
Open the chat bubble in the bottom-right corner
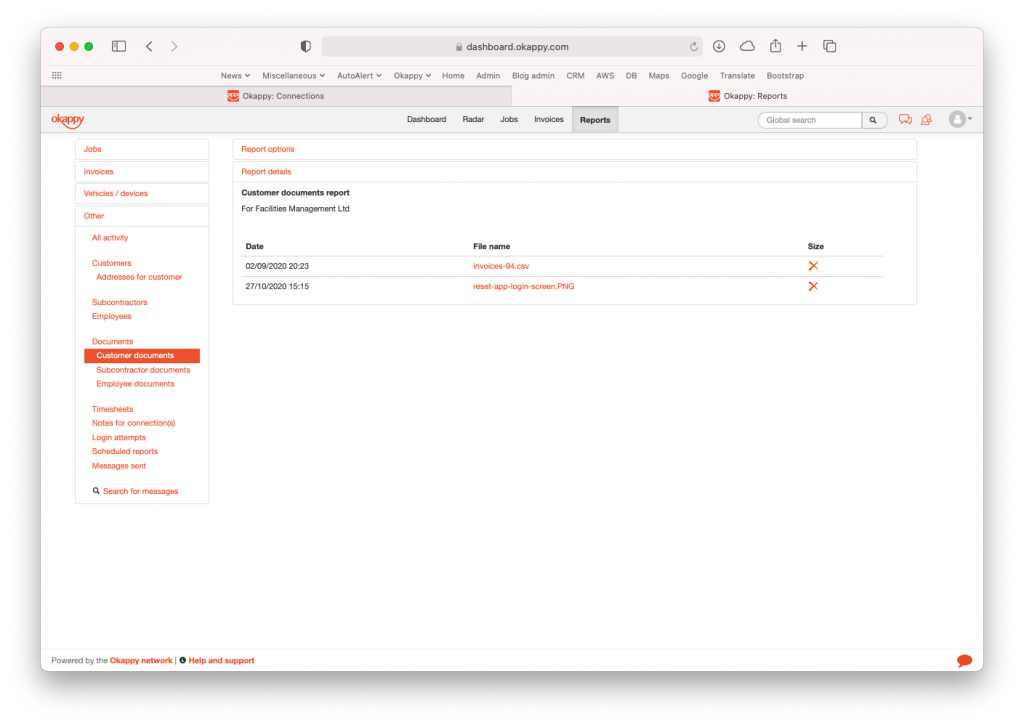click(963, 660)
